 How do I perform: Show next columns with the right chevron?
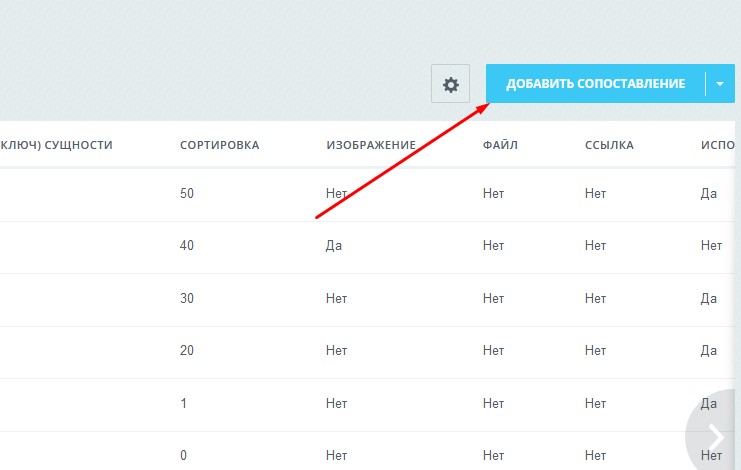(x=715, y=437)
